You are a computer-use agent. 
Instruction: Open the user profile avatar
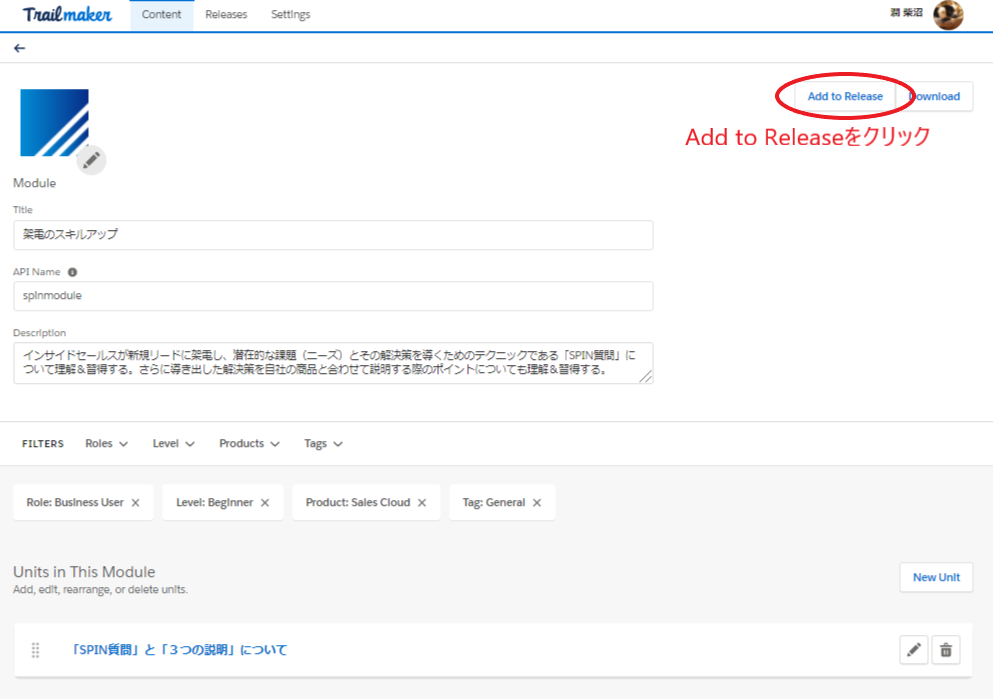click(x=947, y=15)
